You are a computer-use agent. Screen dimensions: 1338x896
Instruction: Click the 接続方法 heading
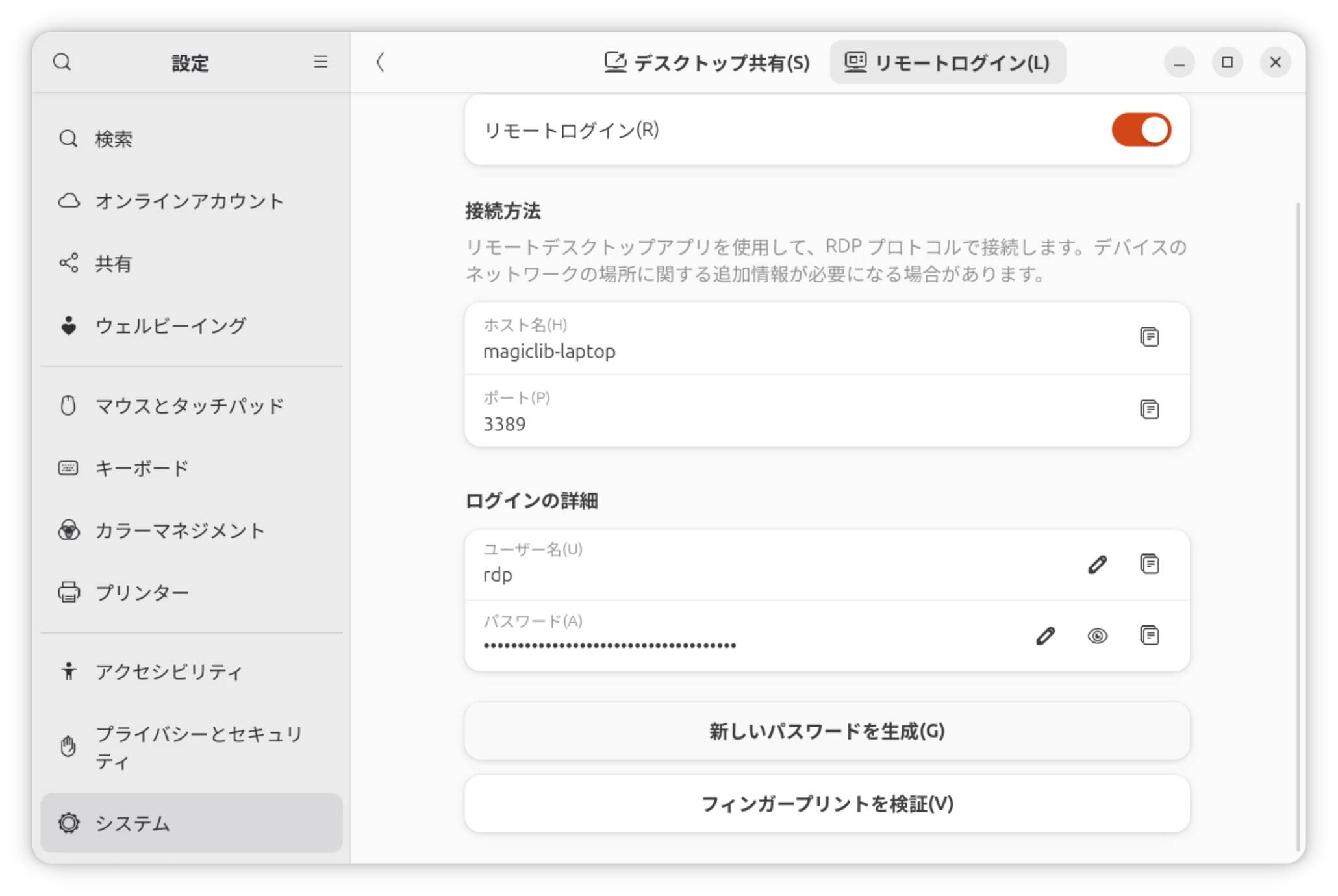[503, 211]
